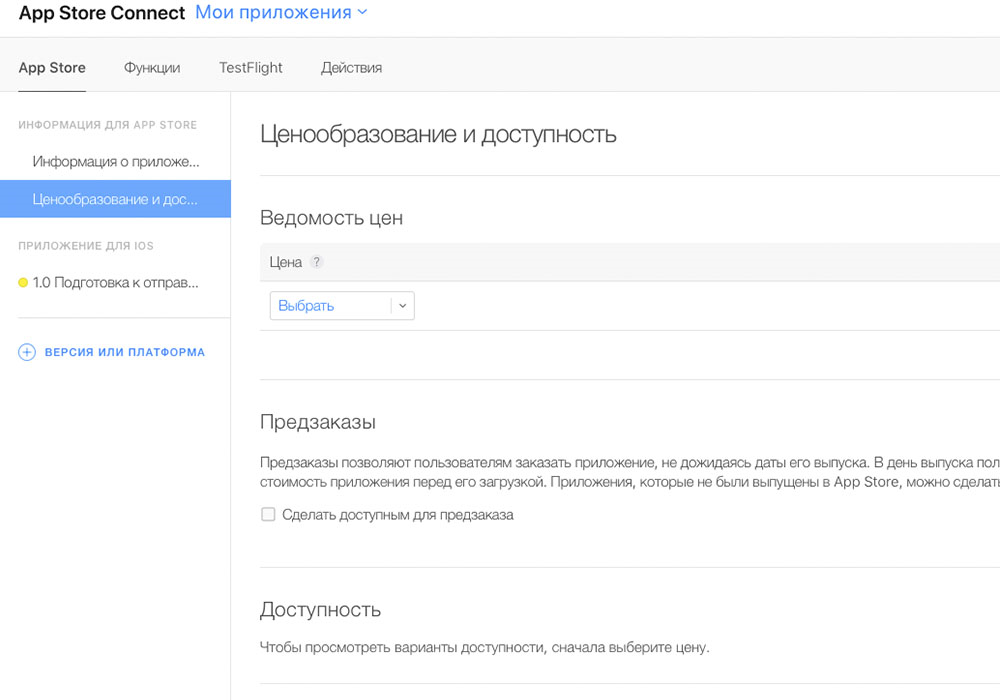Click the Ведомость цен heading

[x=332, y=218]
